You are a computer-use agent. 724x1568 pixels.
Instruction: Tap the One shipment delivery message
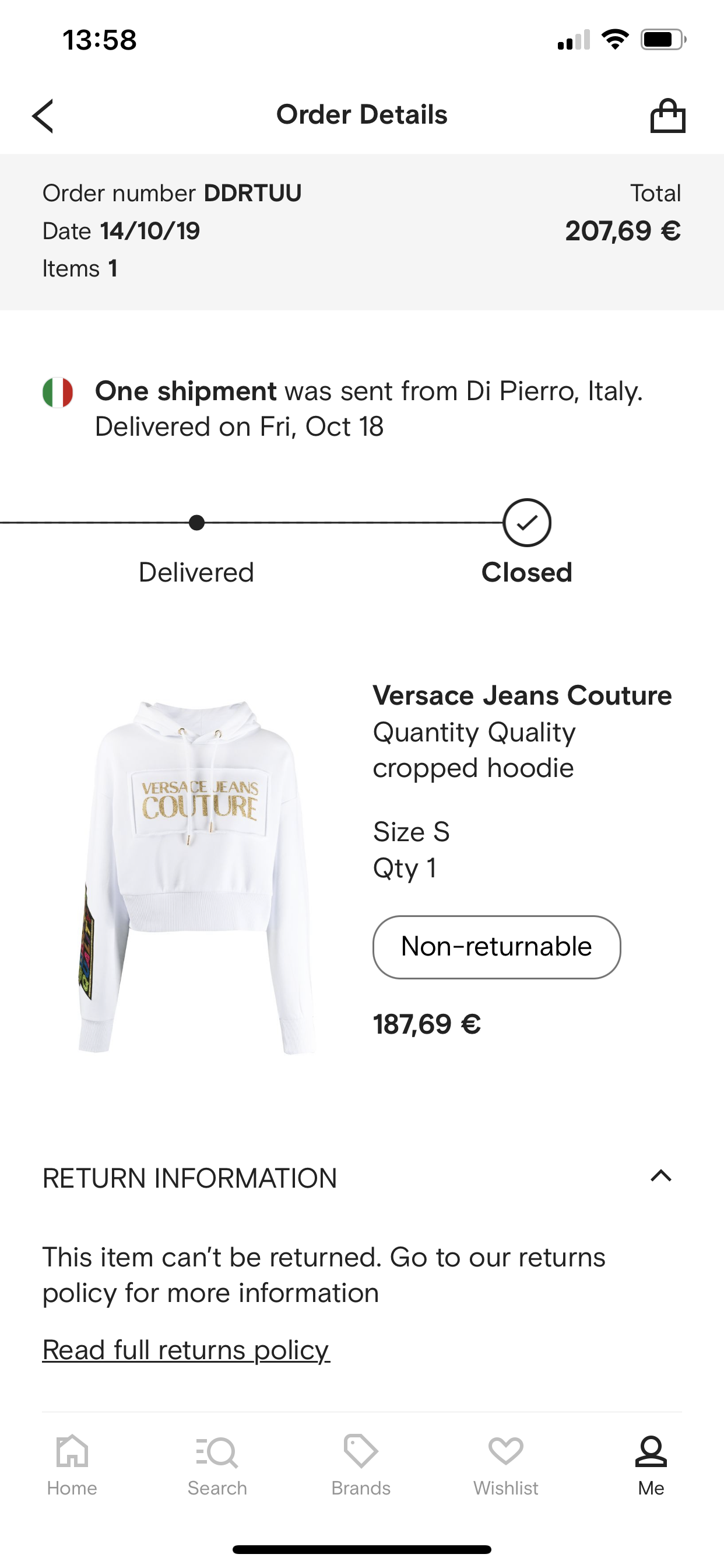[x=368, y=408]
